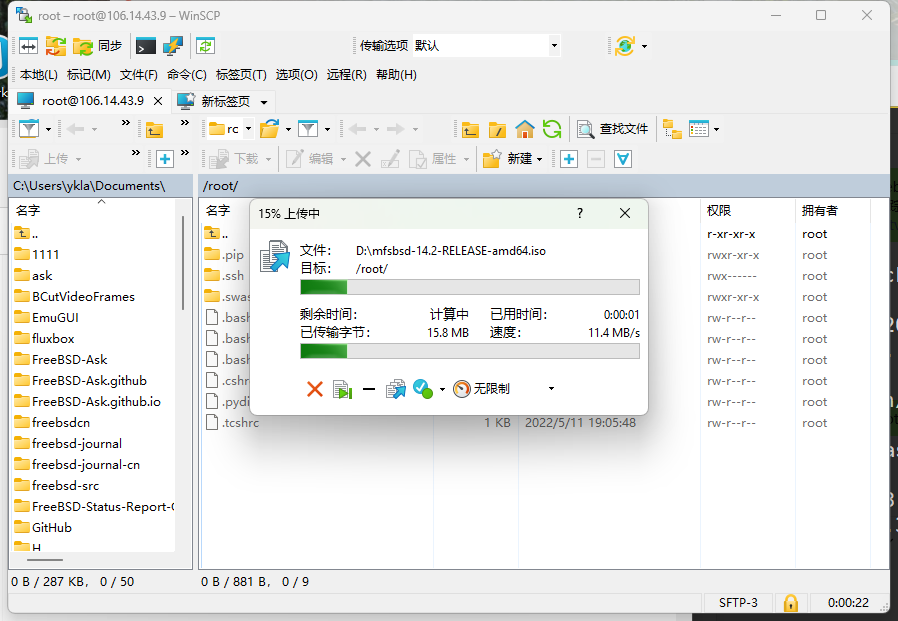Viewport: 898px width, 621px height.
Task: Toggle the remote directory tree icon
Action: (672, 129)
